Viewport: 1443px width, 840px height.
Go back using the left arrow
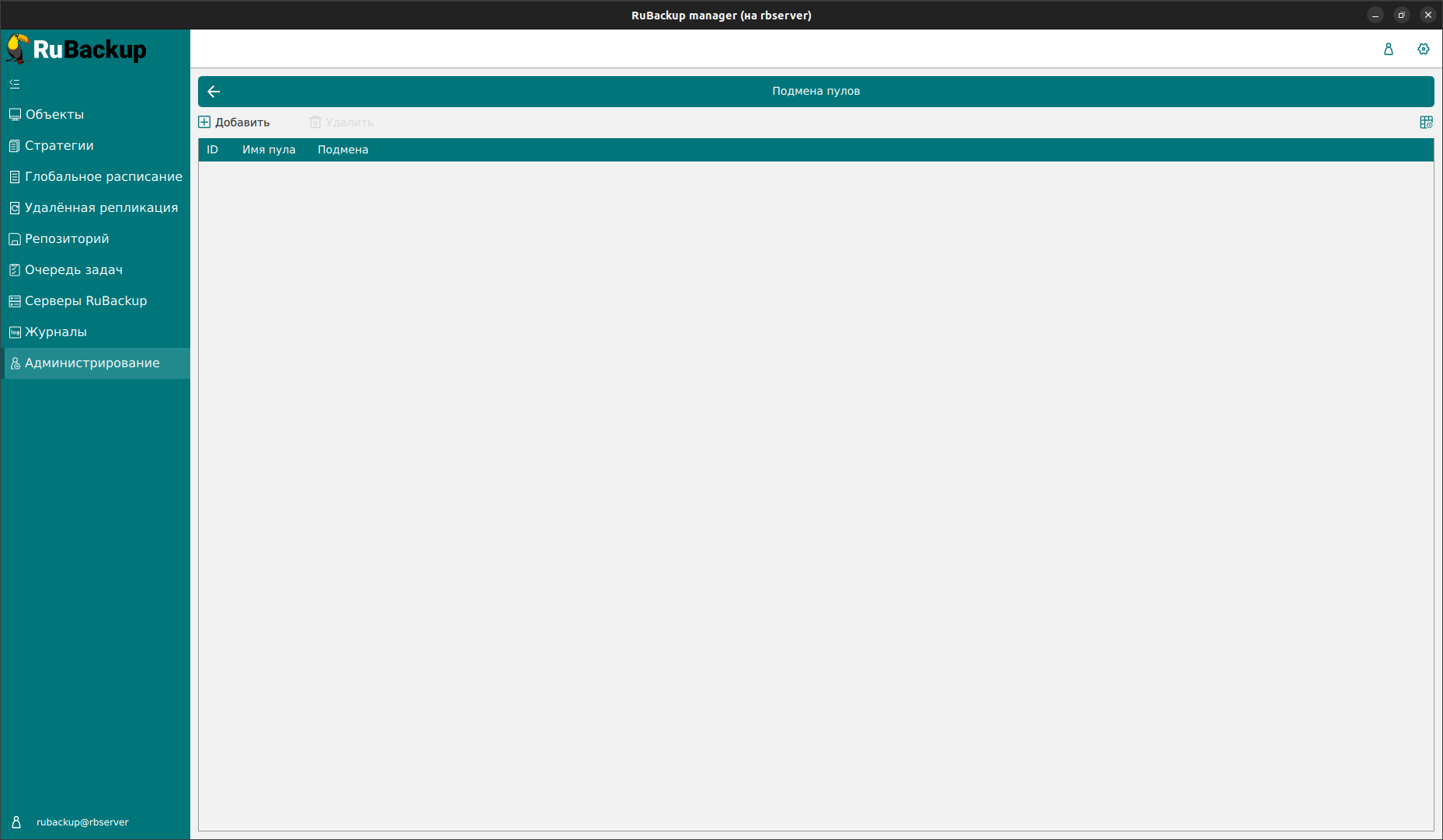[x=214, y=92]
